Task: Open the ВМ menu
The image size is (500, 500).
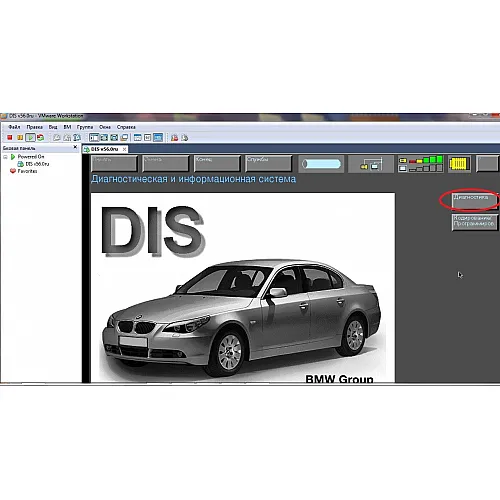Action: [x=67, y=127]
